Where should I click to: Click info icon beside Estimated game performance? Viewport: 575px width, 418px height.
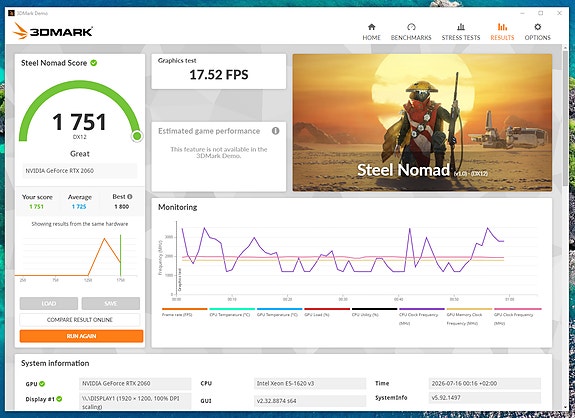pyautogui.click(x=275, y=131)
